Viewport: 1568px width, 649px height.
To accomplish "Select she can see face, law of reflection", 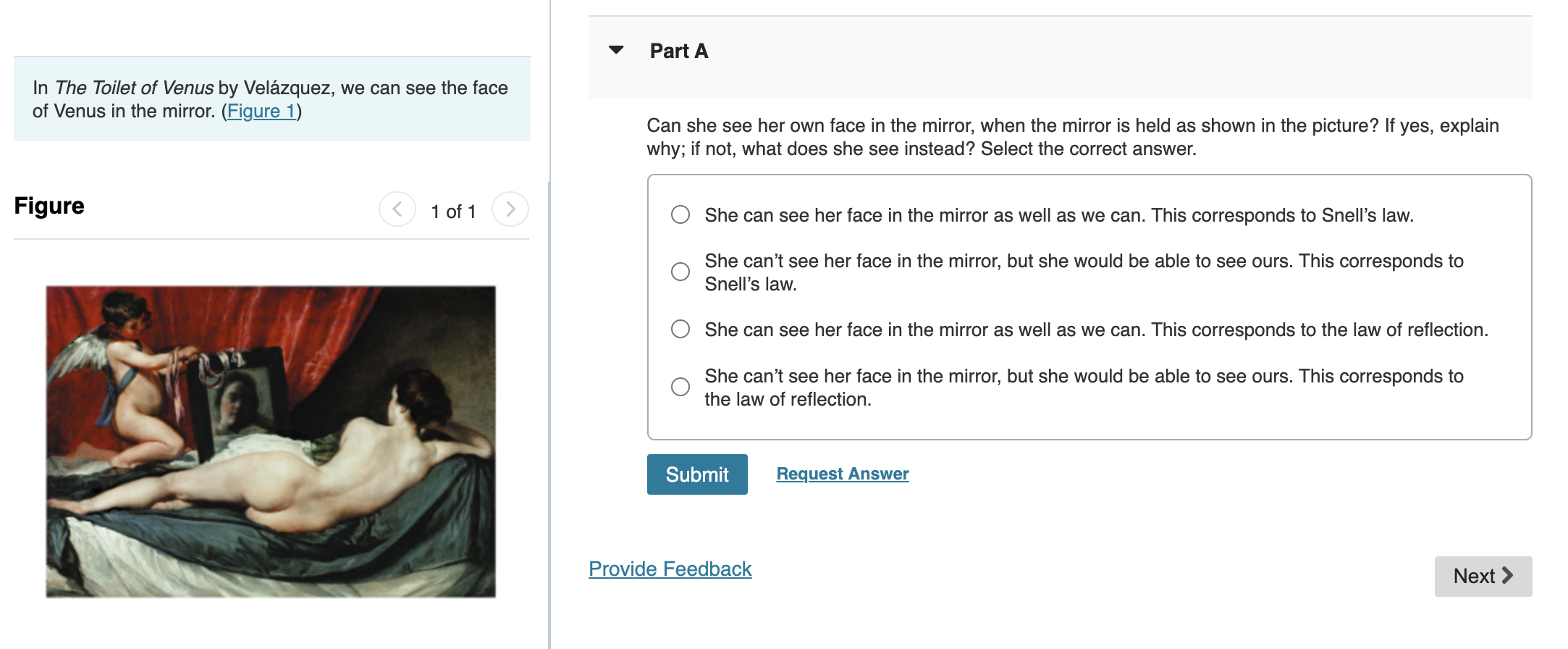I will point(680,329).
